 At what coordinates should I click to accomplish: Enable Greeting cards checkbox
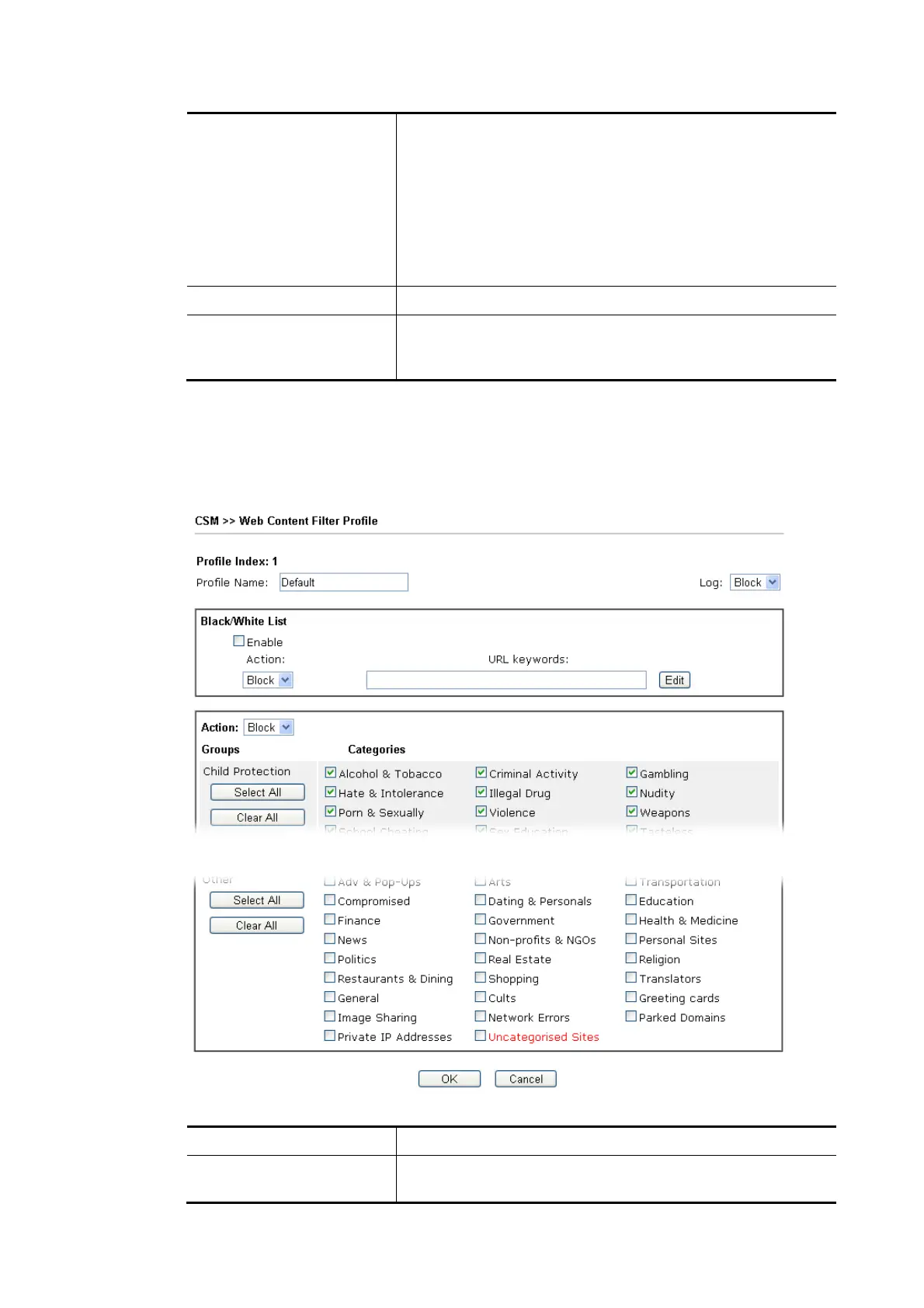tap(631, 997)
